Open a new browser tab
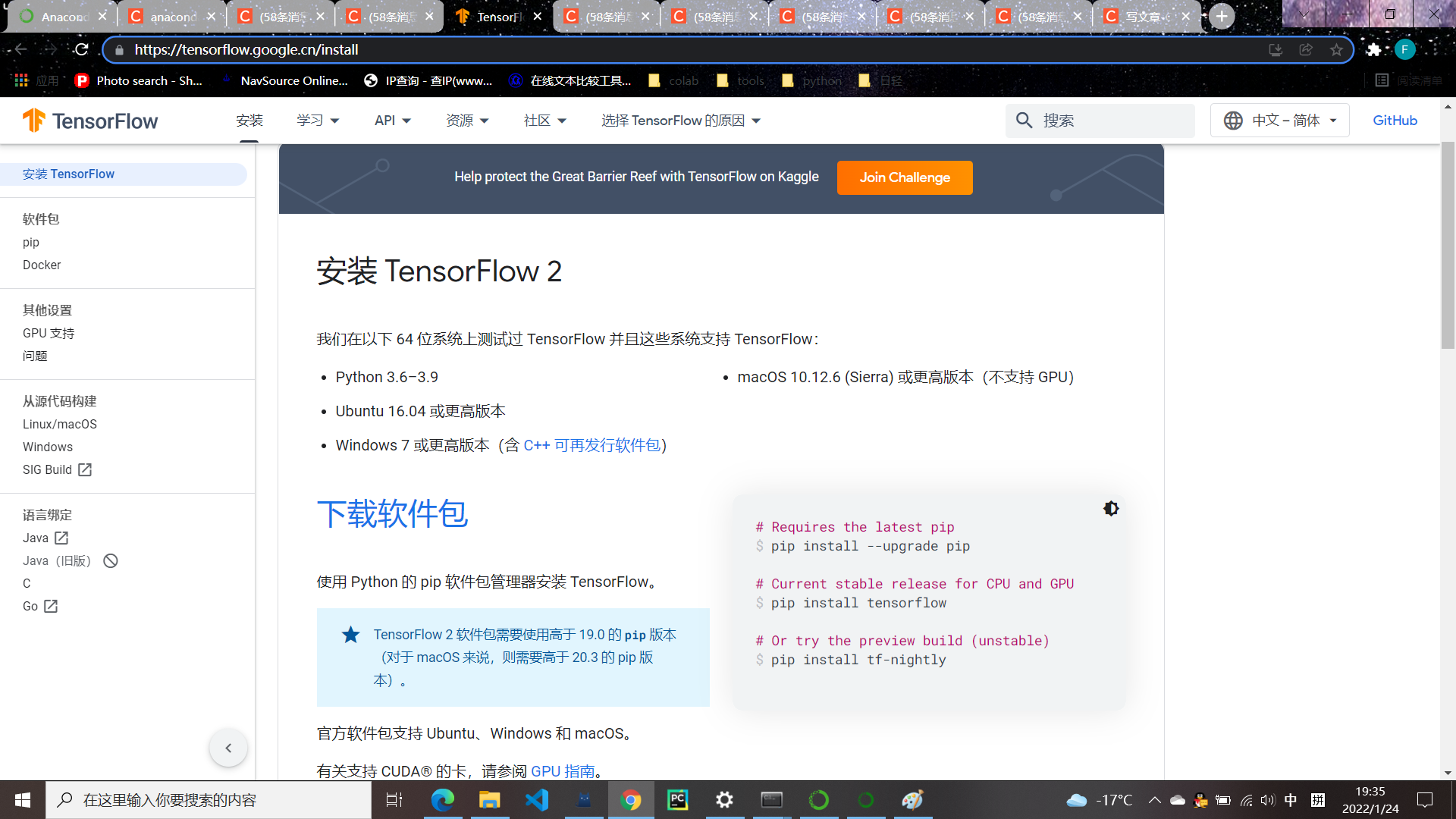 pyautogui.click(x=1222, y=16)
